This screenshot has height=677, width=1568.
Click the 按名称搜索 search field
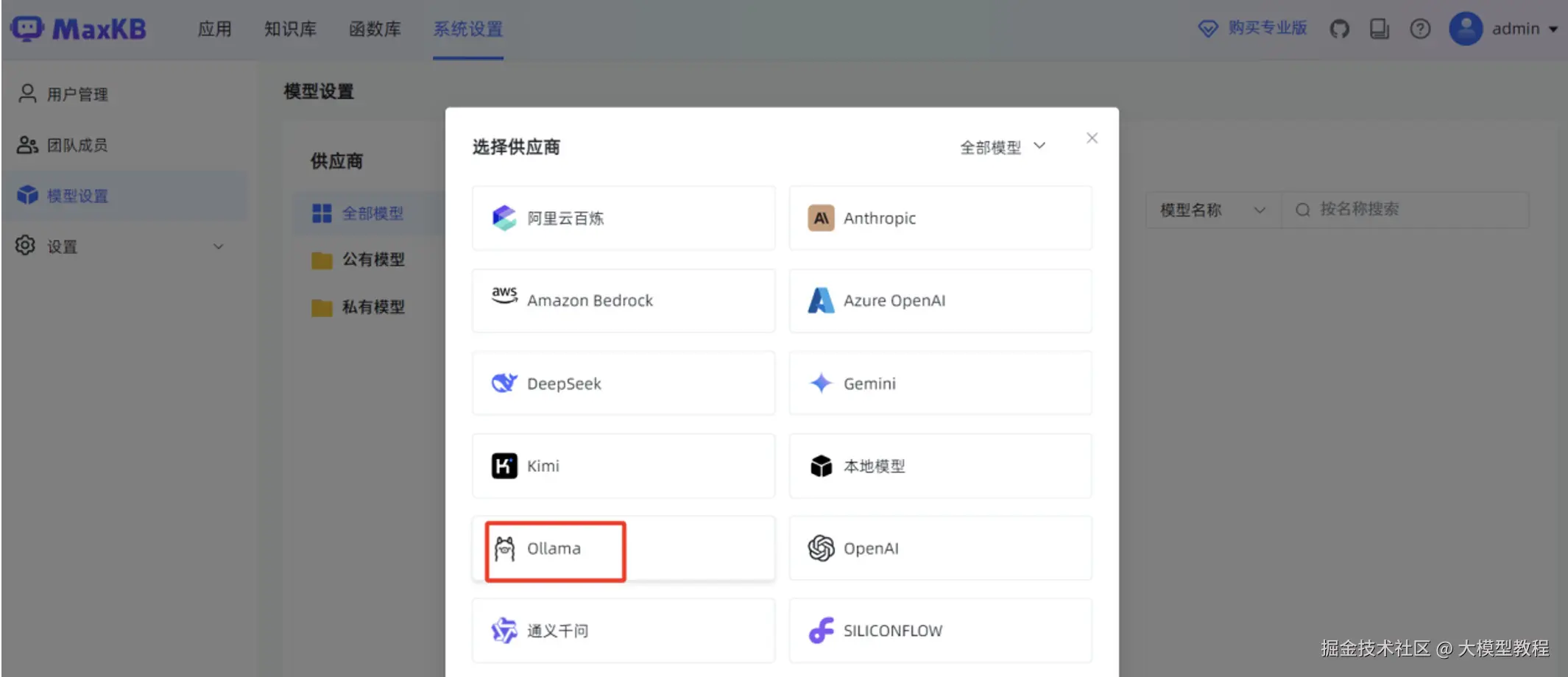click(x=1405, y=210)
